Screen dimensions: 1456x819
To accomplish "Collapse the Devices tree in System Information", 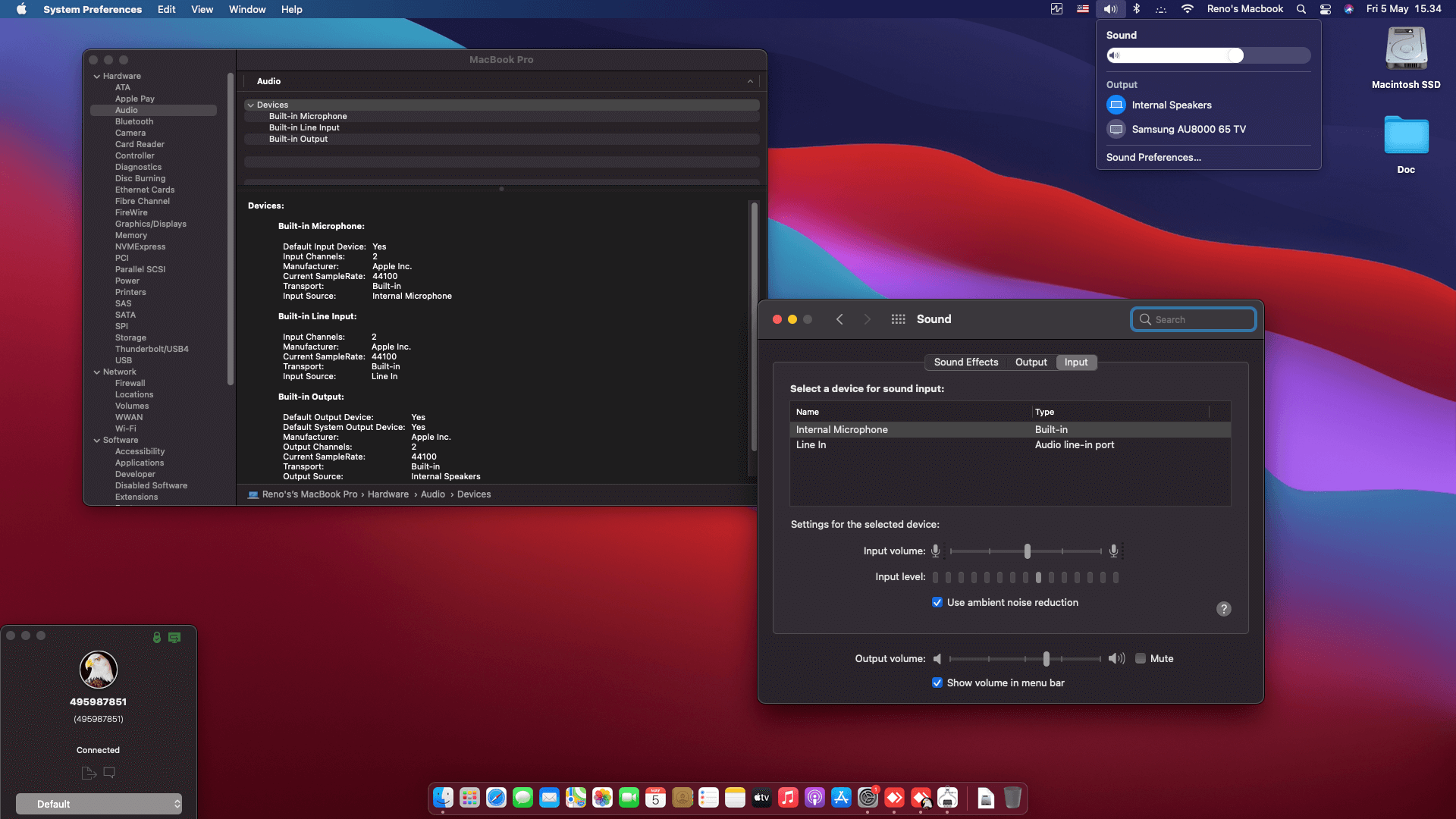I will click(x=251, y=105).
